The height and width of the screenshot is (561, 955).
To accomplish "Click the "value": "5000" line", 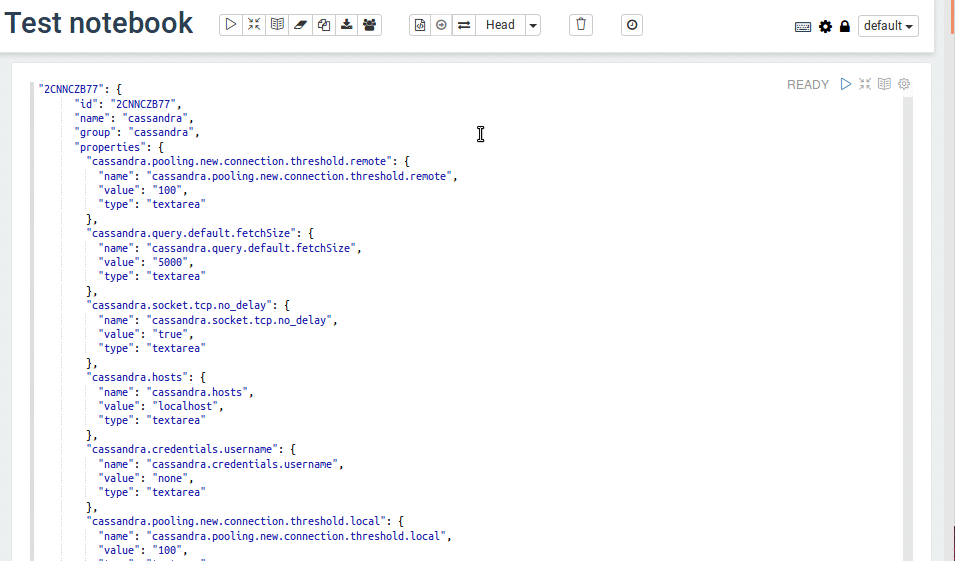I will click(x=146, y=262).
